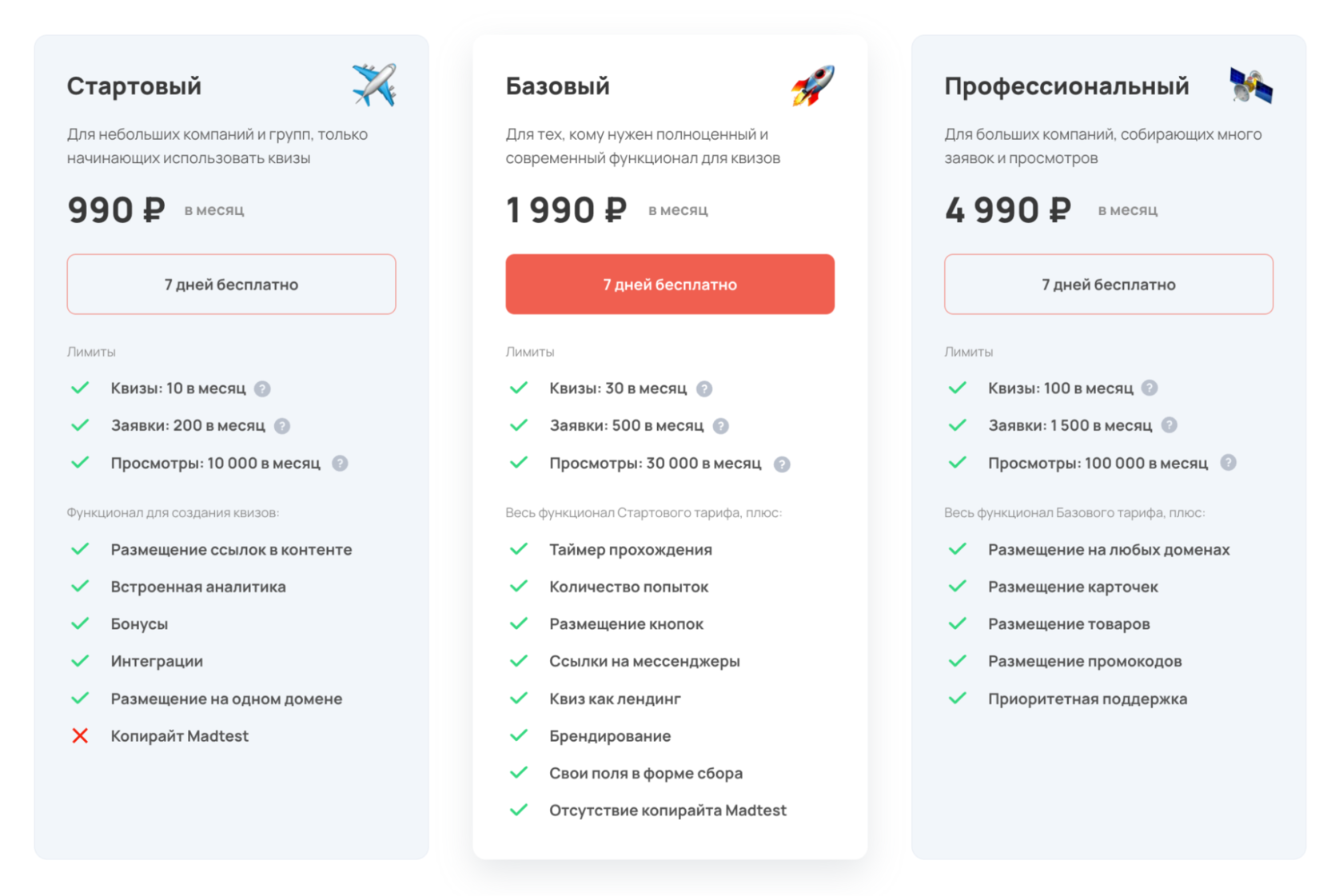Select the Базовый plan card title
1343x896 pixels.
(558, 86)
